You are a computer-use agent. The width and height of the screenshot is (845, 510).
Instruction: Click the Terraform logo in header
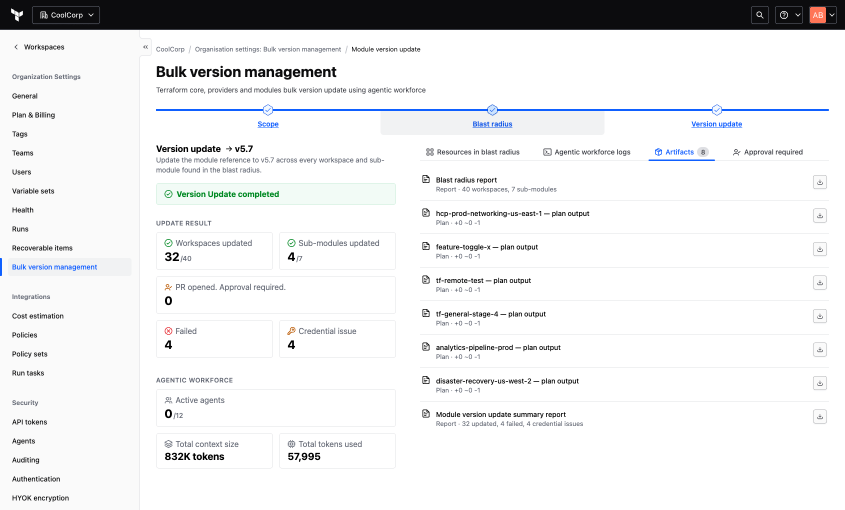coord(17,15)
